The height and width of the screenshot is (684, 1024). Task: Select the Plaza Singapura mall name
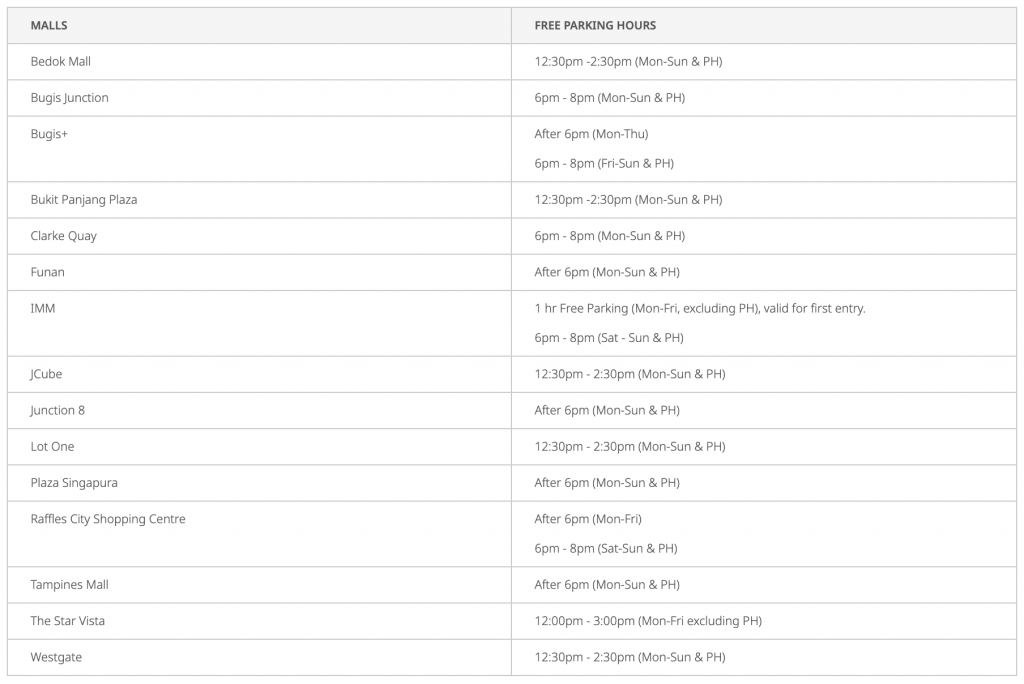coord(74,483)
